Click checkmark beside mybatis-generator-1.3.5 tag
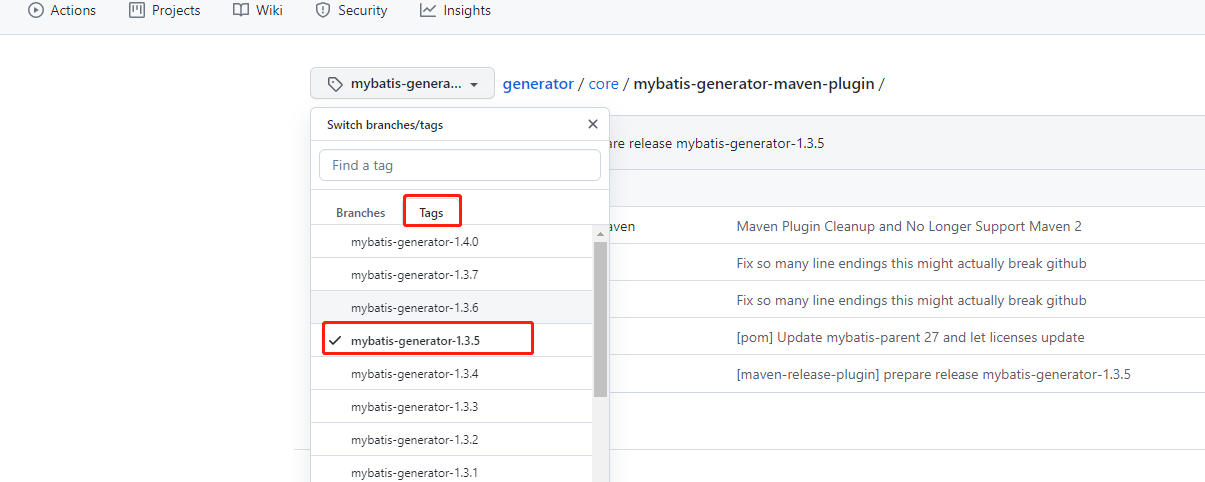The width and height of the screenshot is (1205, 482). tap(335, 341)
